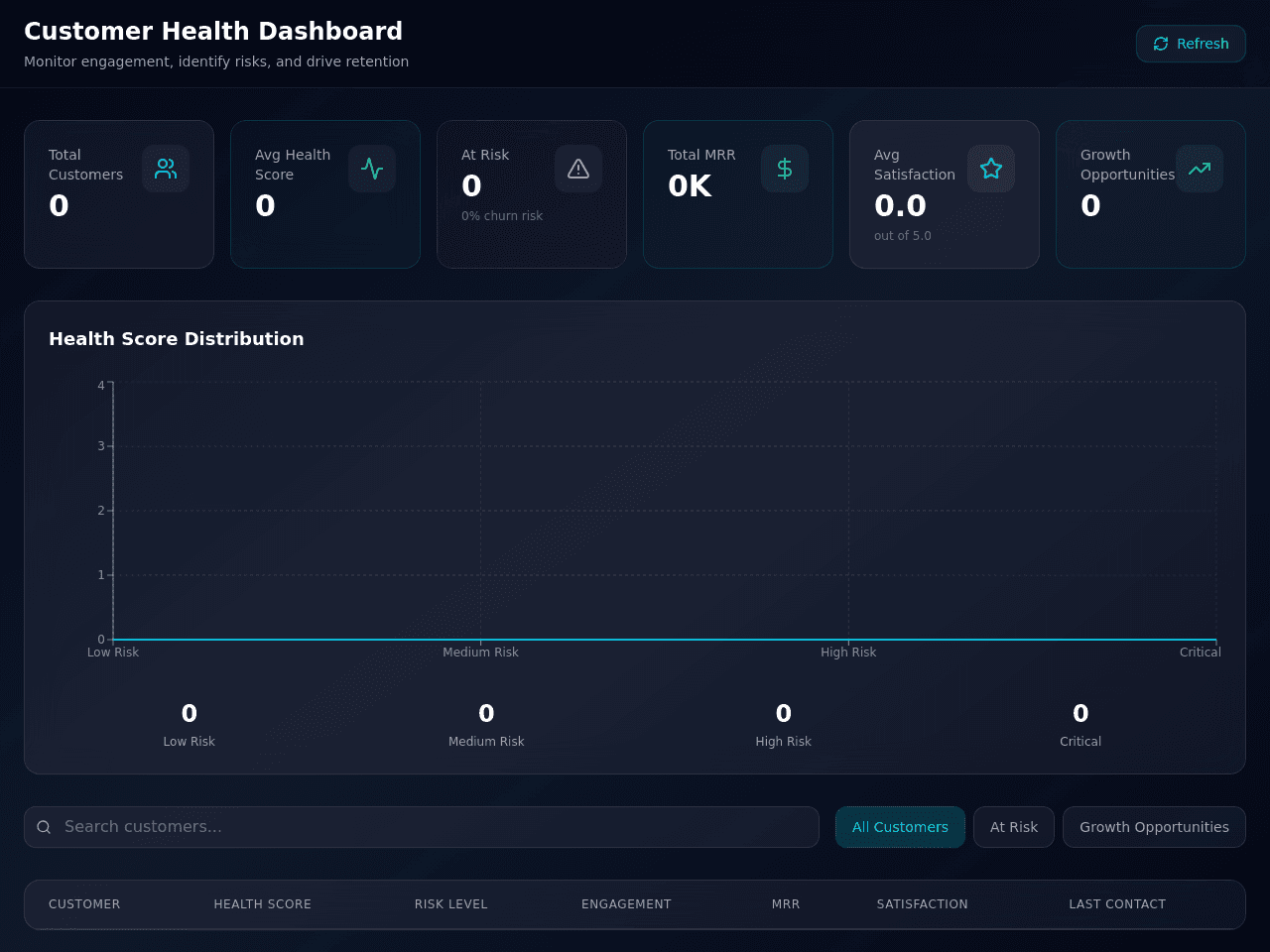Click the Critical x-axis label on chart
The image size is (1270, 952).
point(1201,653)
